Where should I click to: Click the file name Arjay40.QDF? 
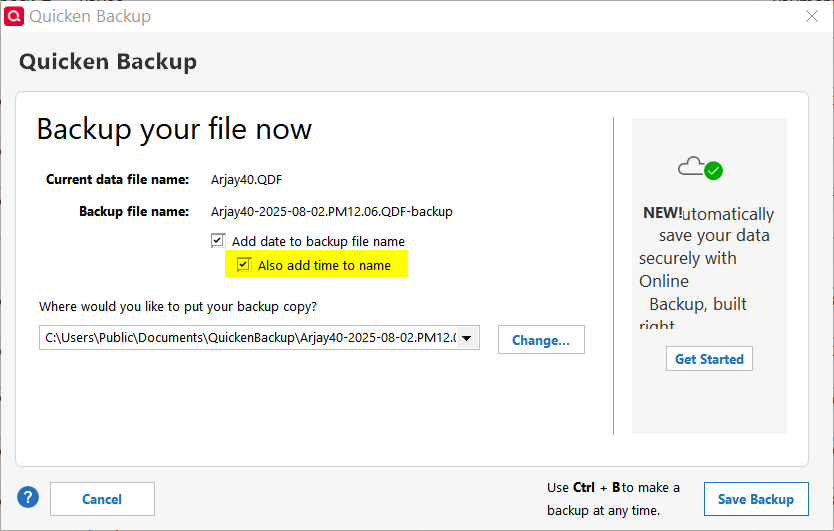coord(246,180)
